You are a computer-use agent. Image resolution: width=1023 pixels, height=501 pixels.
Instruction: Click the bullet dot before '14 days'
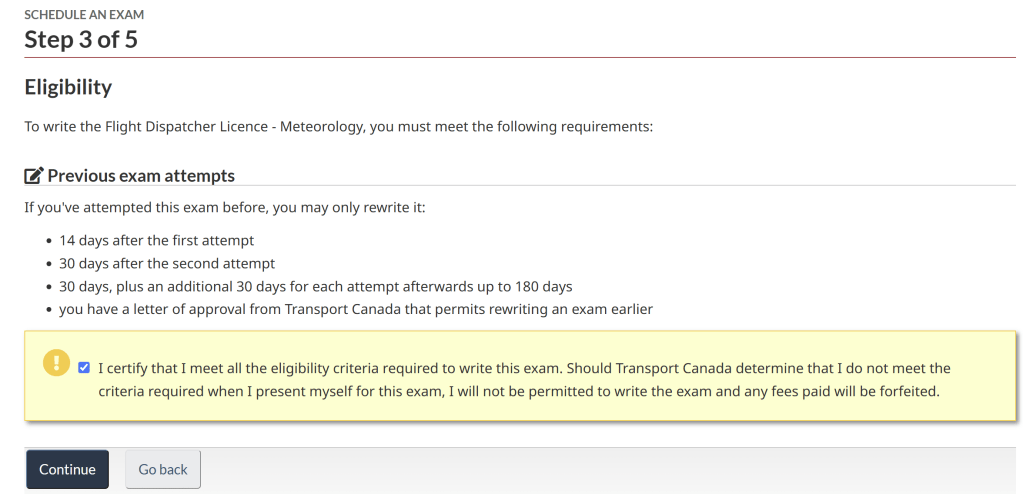point(49,241)
